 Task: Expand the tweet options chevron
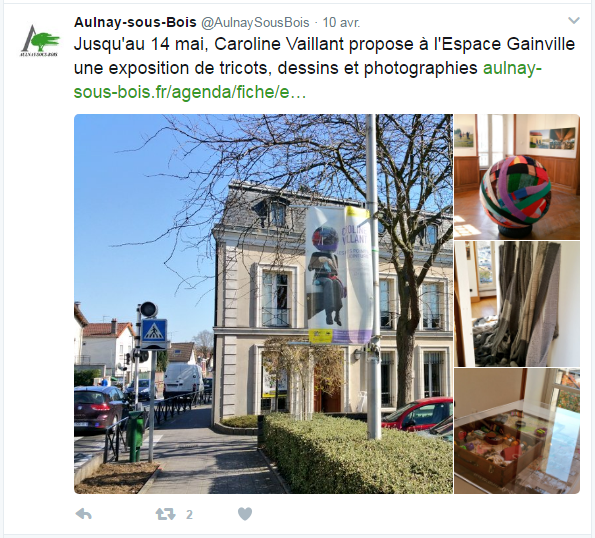click(x=573, y=20)
